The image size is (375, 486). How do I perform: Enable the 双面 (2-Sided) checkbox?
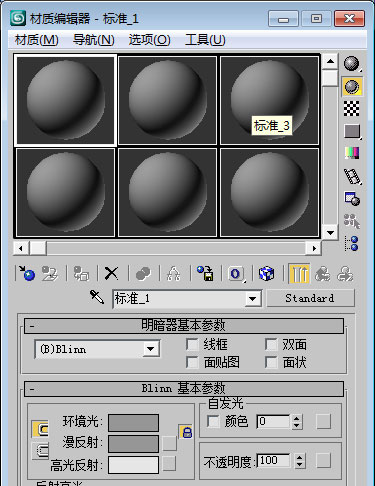coord(271,345)
